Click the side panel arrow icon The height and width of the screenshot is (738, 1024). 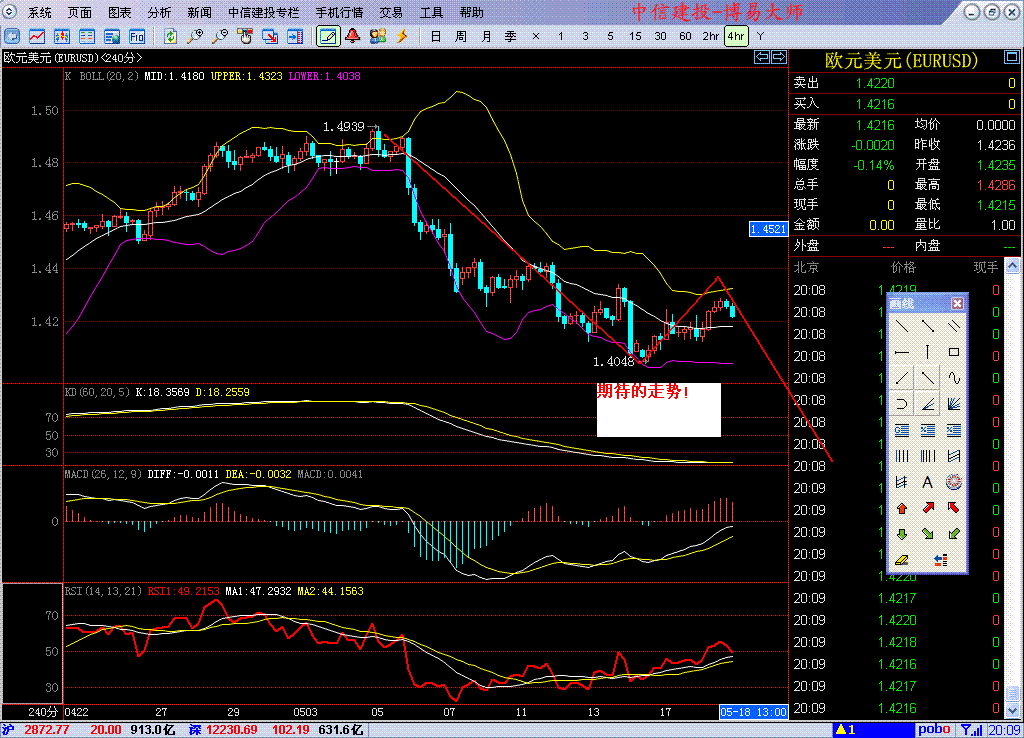tap(295, 37)
